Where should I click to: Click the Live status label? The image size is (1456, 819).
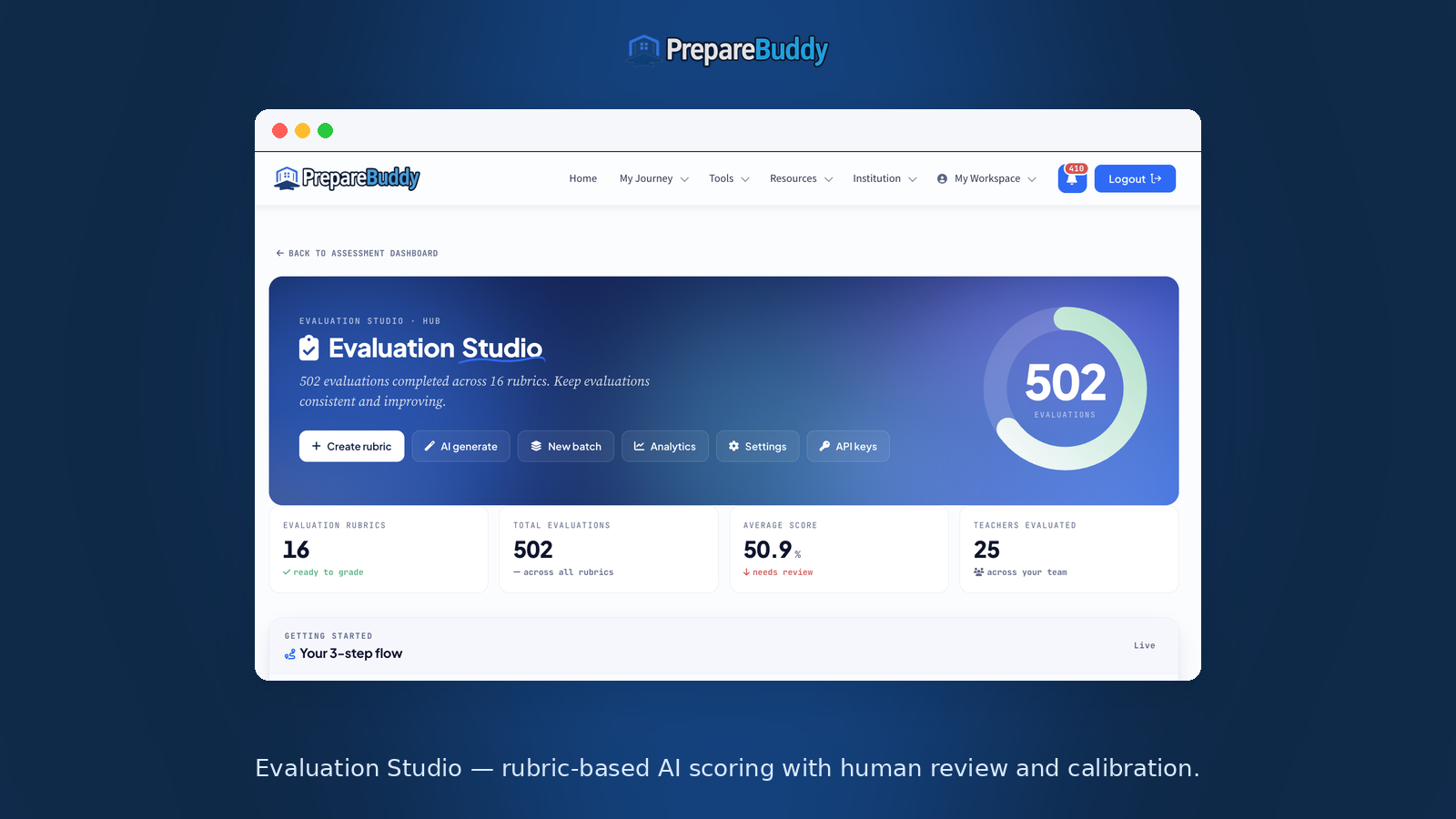(x=1144, y=645)
